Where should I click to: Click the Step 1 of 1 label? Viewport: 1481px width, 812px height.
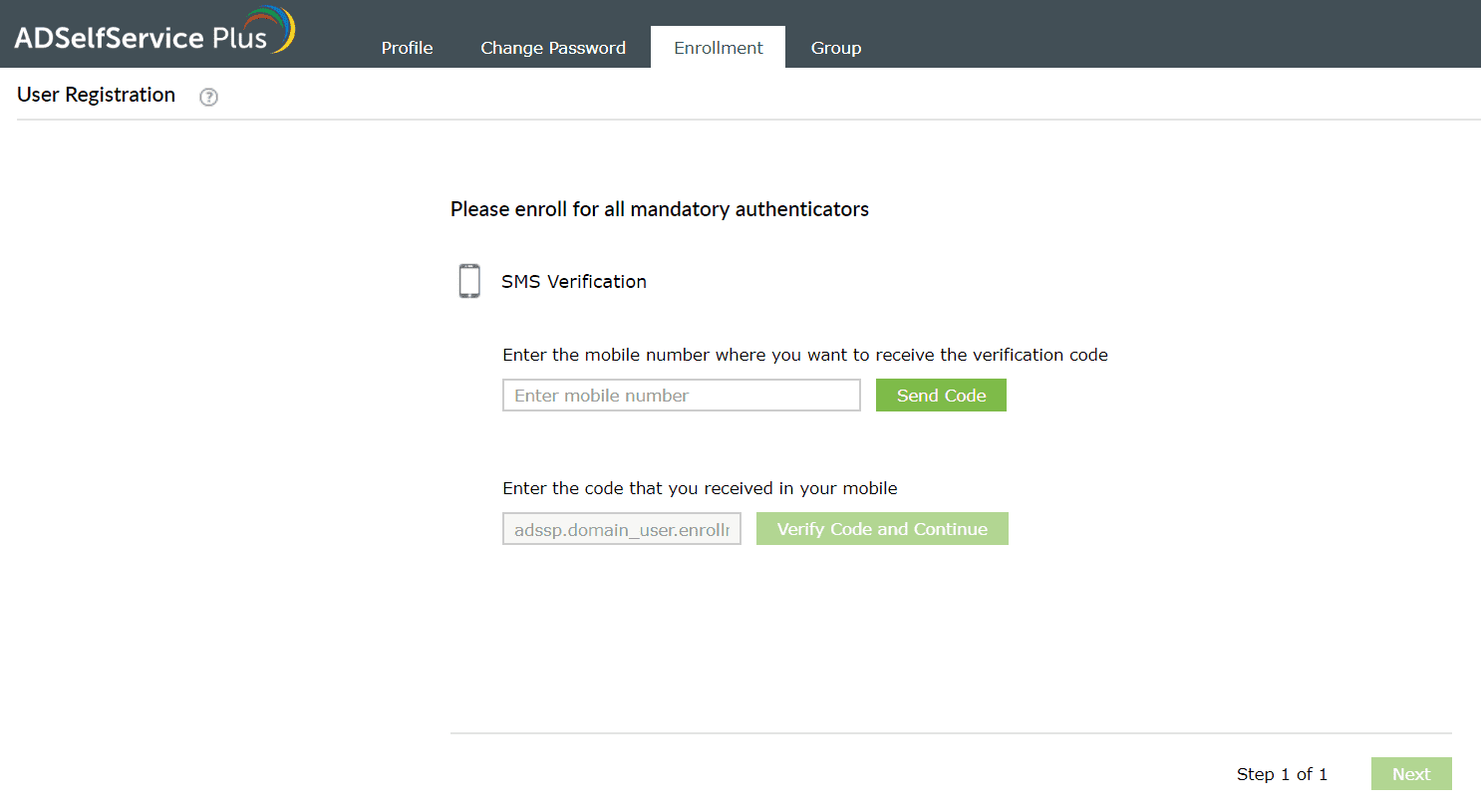[1282, 774]
